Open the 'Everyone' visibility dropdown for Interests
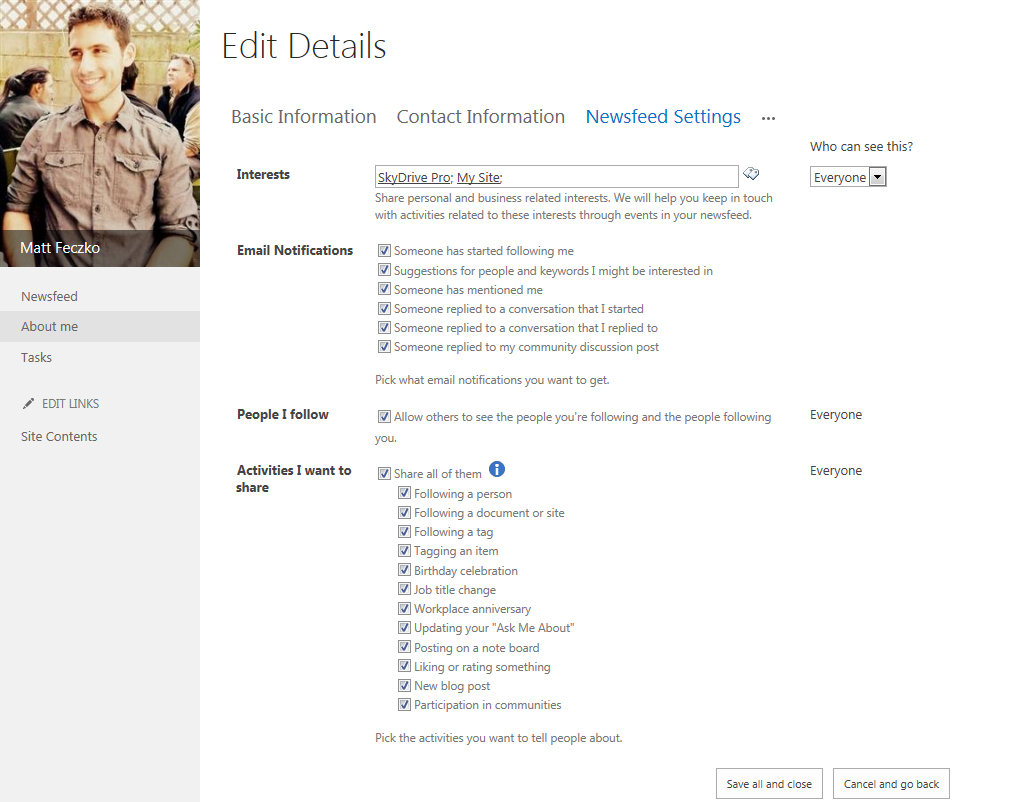Image resolution: width=1024 pixels, height=802 pixels. point(848,177)
